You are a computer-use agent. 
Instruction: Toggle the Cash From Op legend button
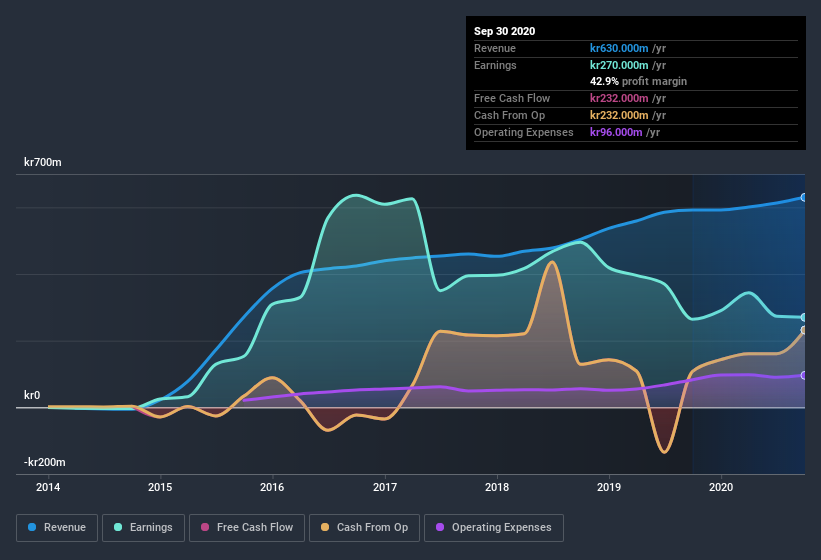pyautogui.click(x=363, y=527)
